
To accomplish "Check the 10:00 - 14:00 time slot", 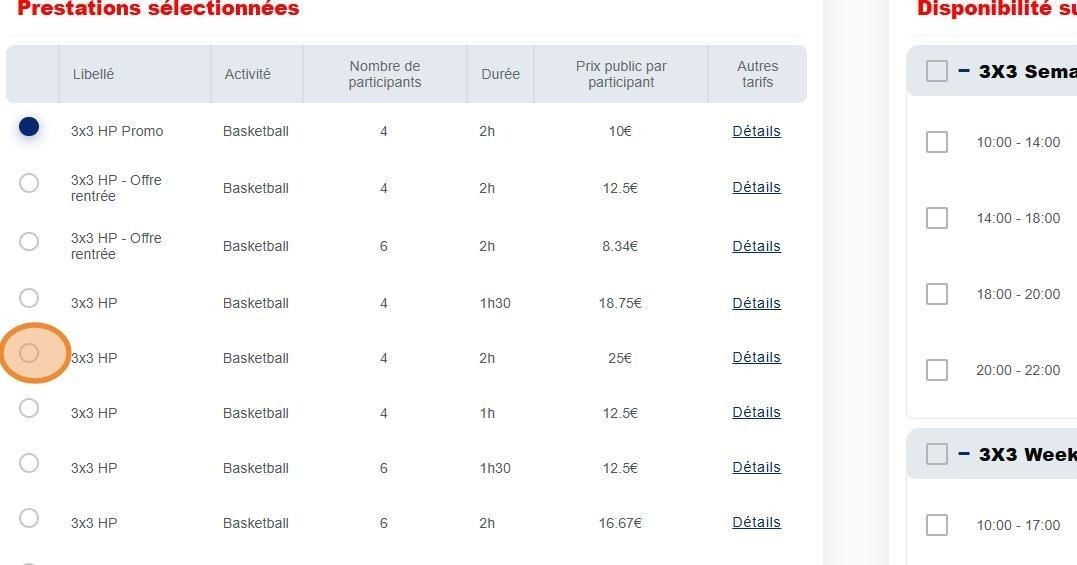I will pyautogui.click(x=937, y=142).
